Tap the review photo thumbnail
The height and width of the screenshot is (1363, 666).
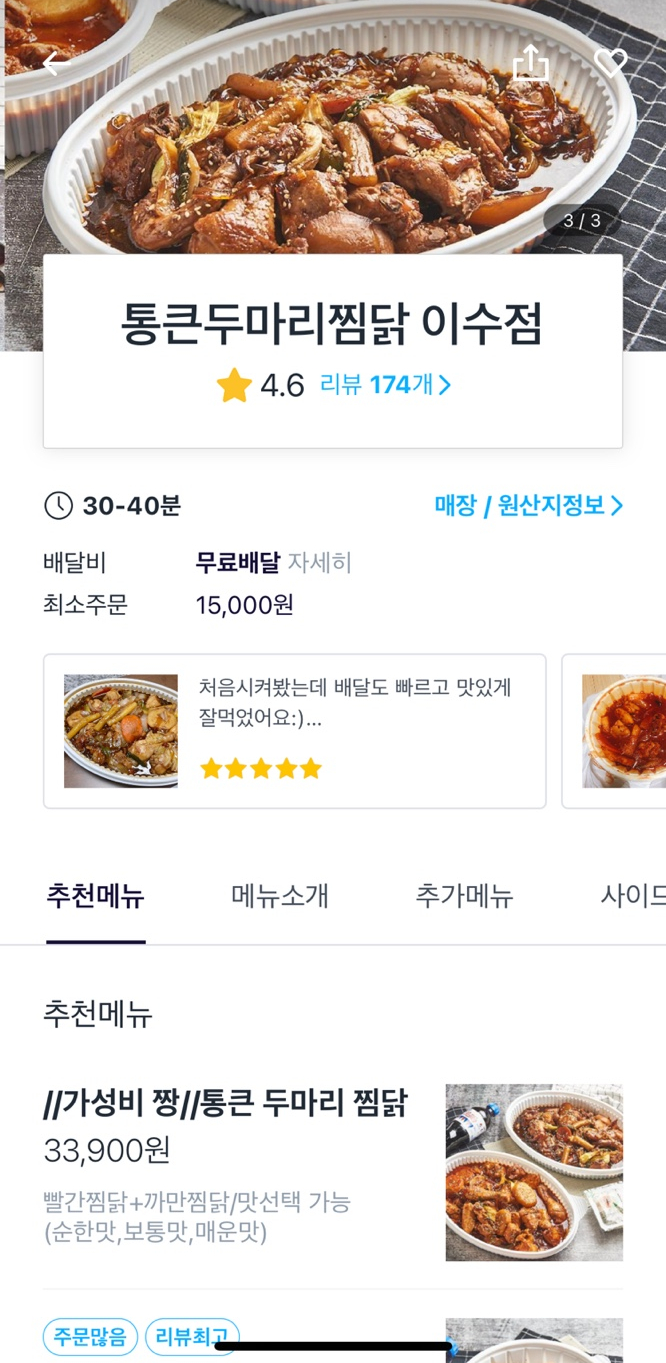[x=121, y=731]
